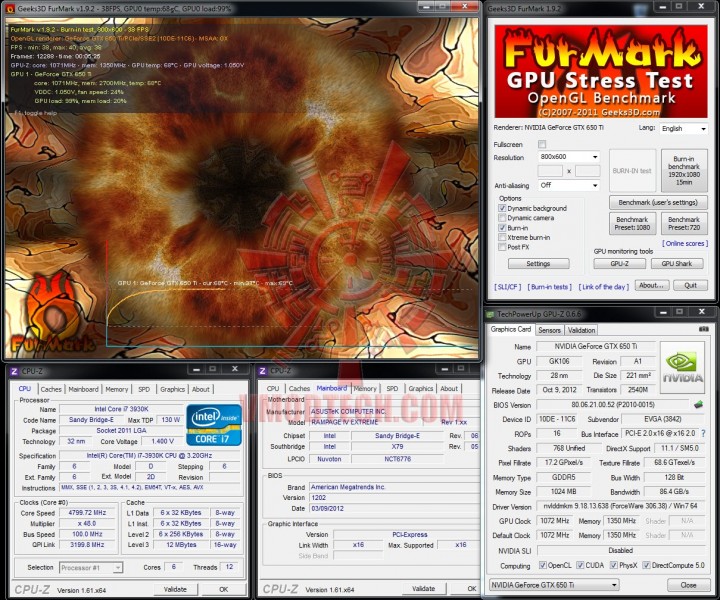
Task: Click the disabled BURN-IN test button
Action: tap(632, 170)
